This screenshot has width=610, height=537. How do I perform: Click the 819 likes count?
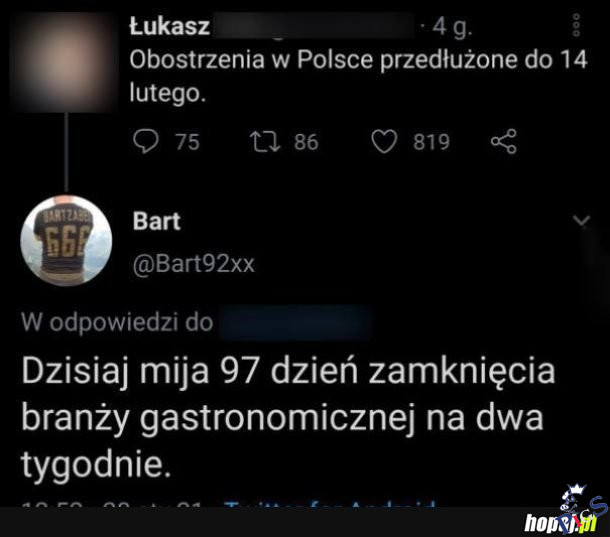click(x=431, y=142)
